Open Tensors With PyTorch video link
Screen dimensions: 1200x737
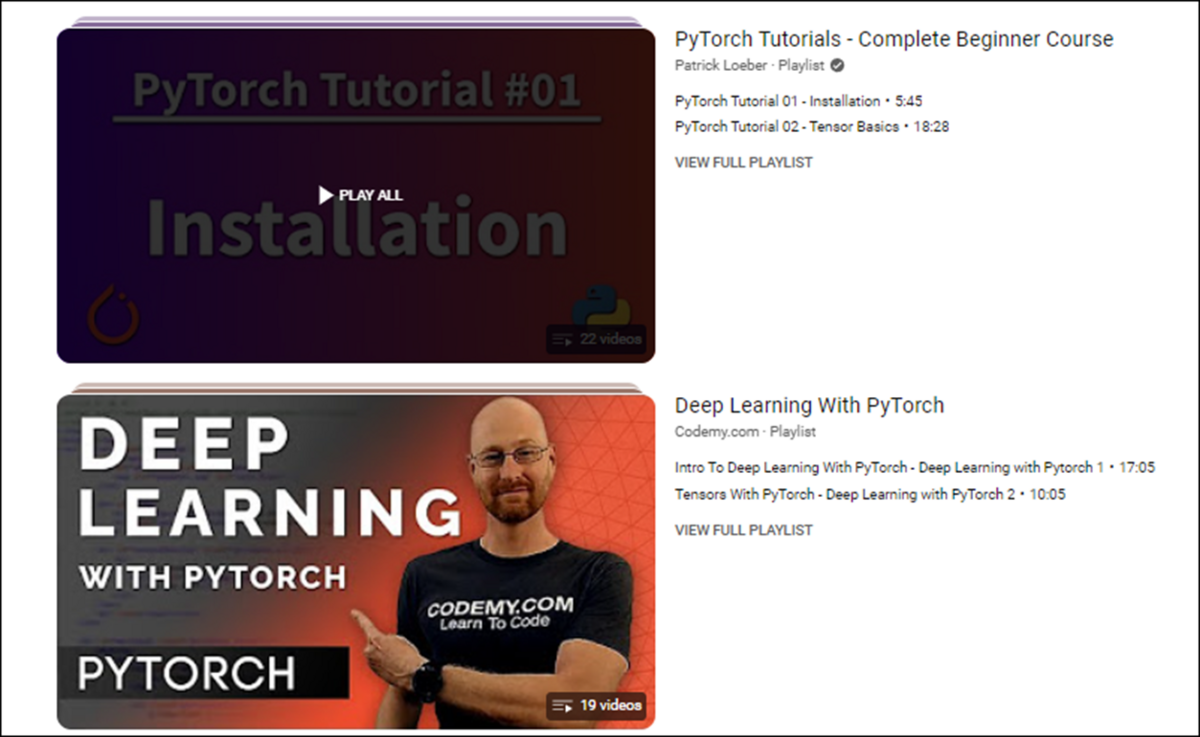845,494
